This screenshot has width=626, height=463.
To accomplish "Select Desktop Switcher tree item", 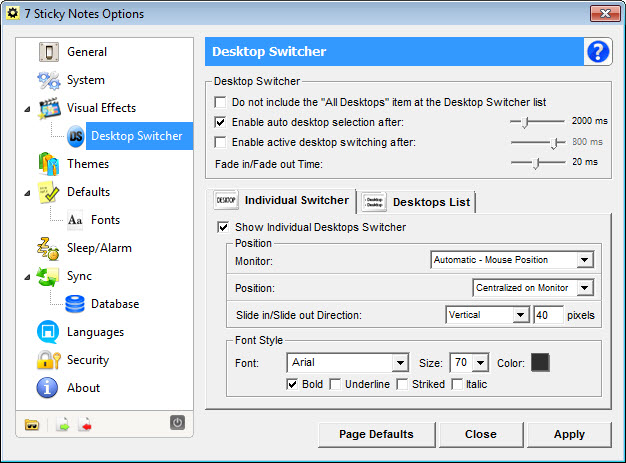I will point(139,136).
